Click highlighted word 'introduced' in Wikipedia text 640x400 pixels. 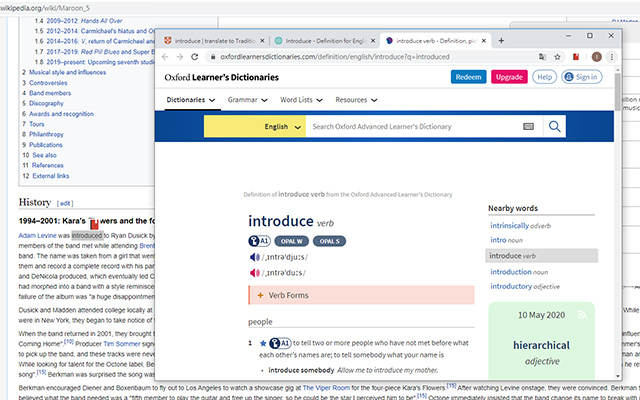(x=87, y=236)
